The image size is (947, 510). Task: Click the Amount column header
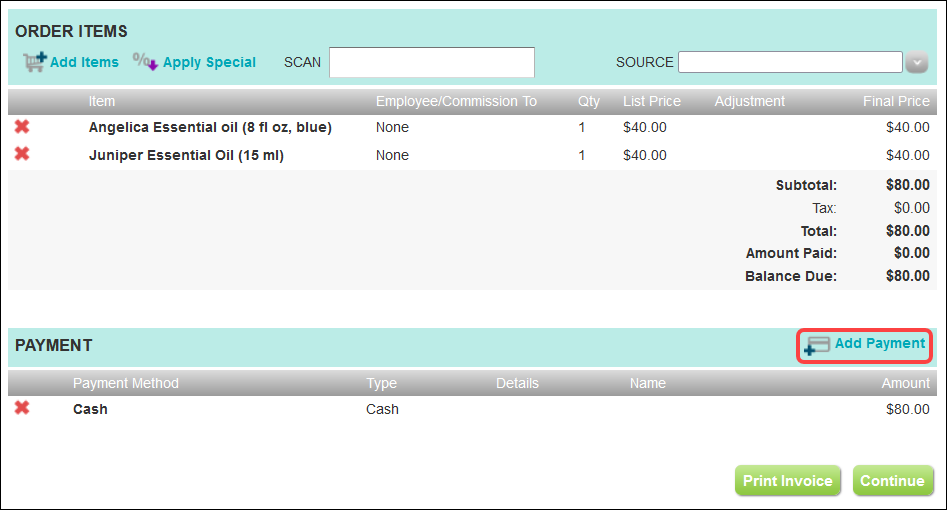click(x=905, y=383)
